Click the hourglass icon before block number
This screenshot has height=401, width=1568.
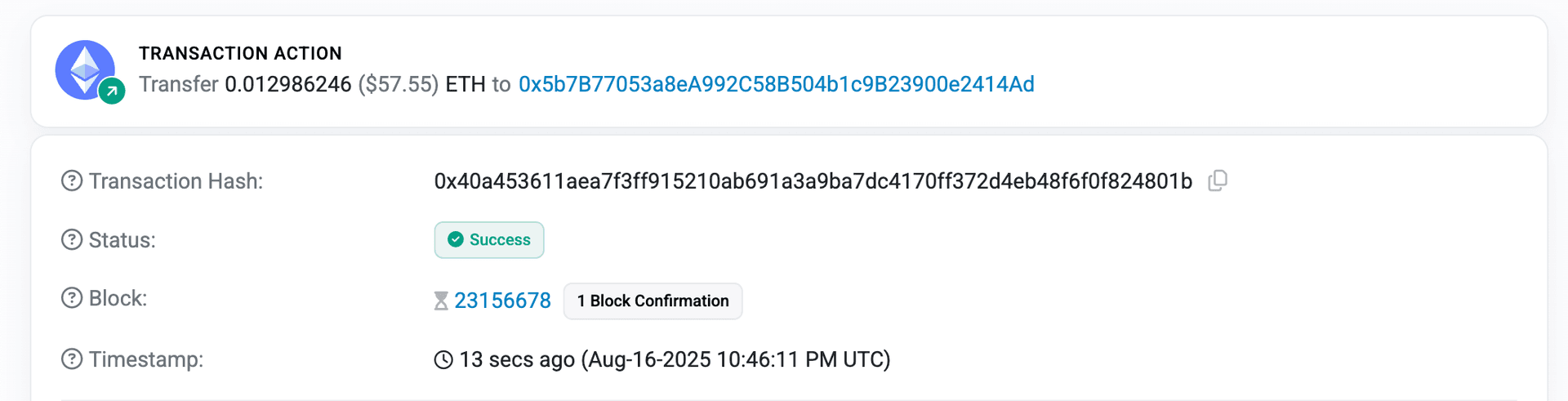point(441,301)
